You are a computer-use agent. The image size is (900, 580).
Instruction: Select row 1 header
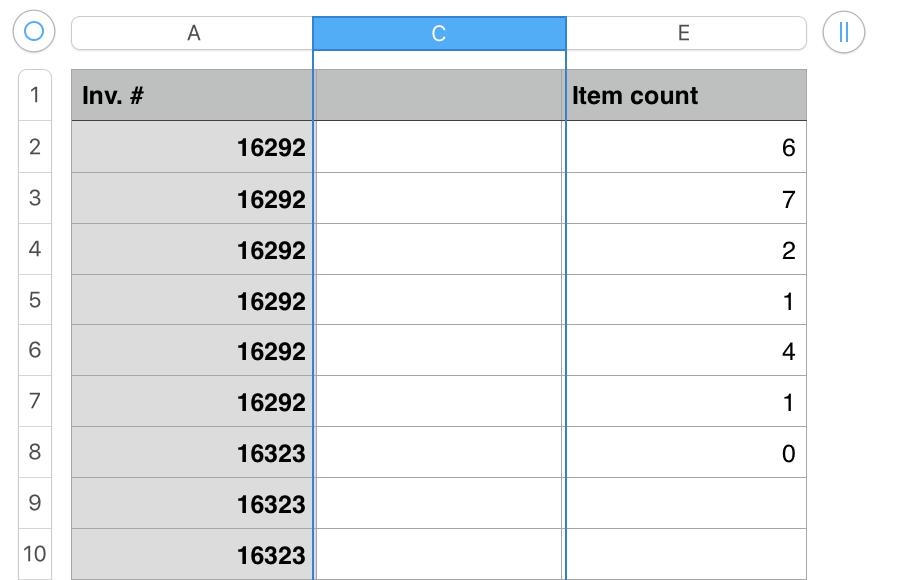[x=35, y=95]
